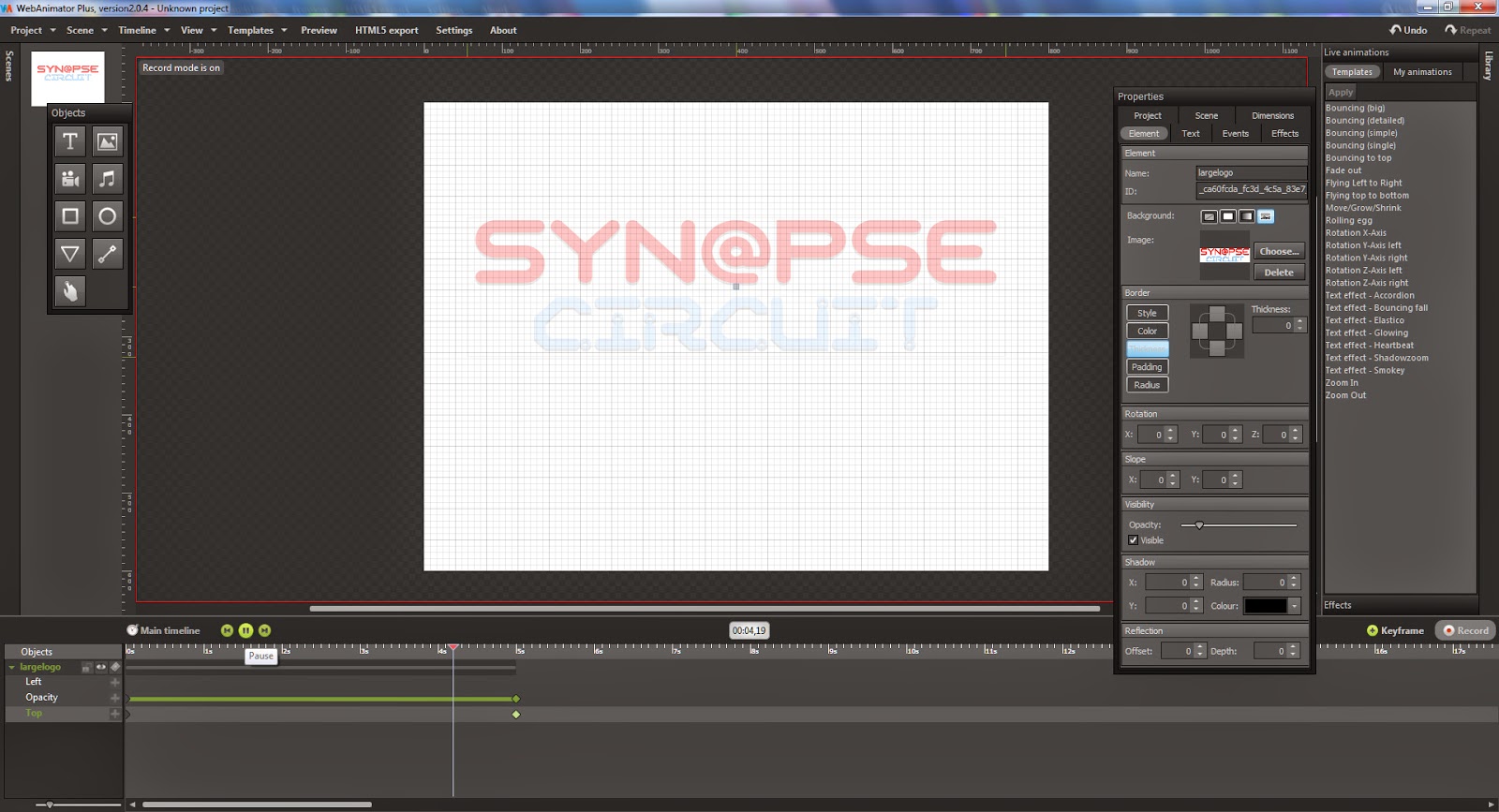Select the Image object tool
This screenshot has height=812, width=1499.
pos(108,141)
